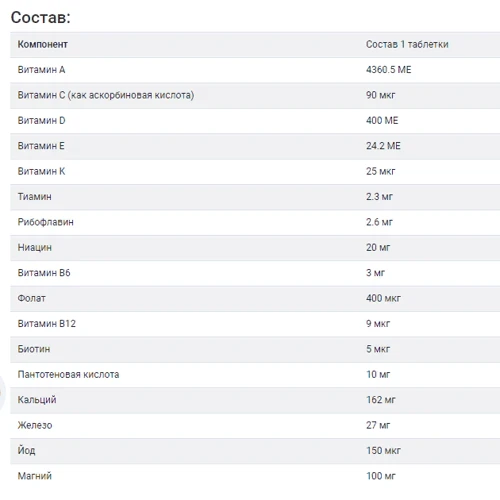Click the Витамин K label

pos(41,171)
